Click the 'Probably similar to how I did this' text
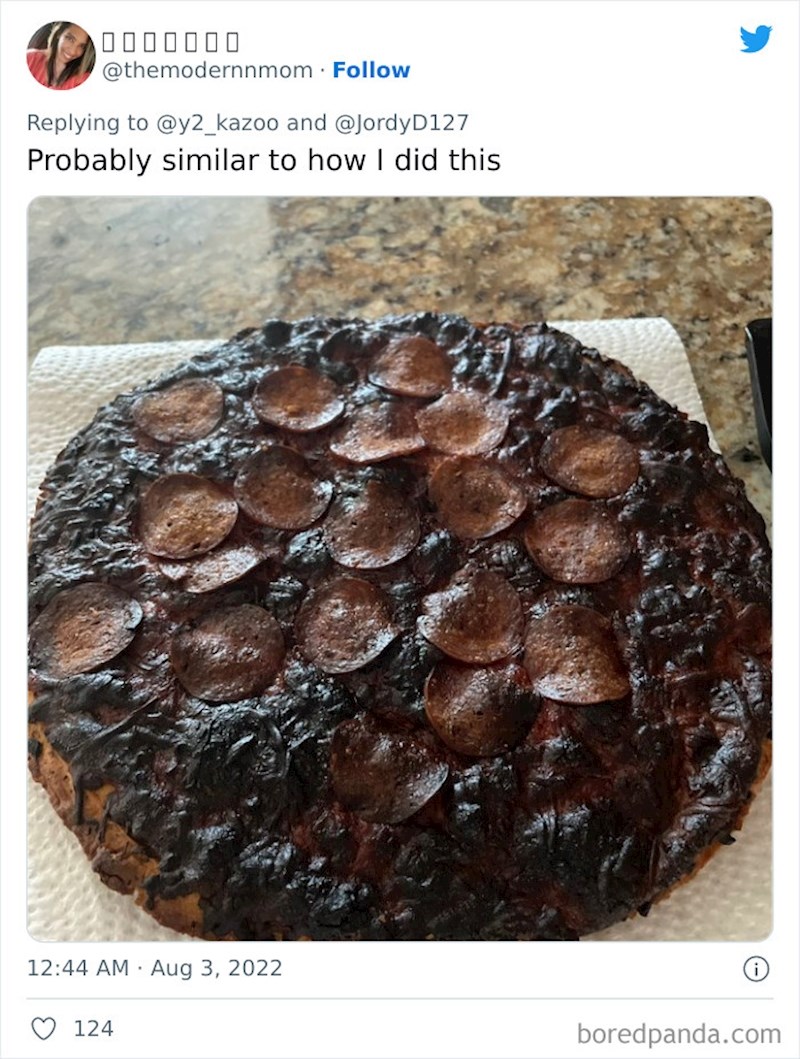 264,160
